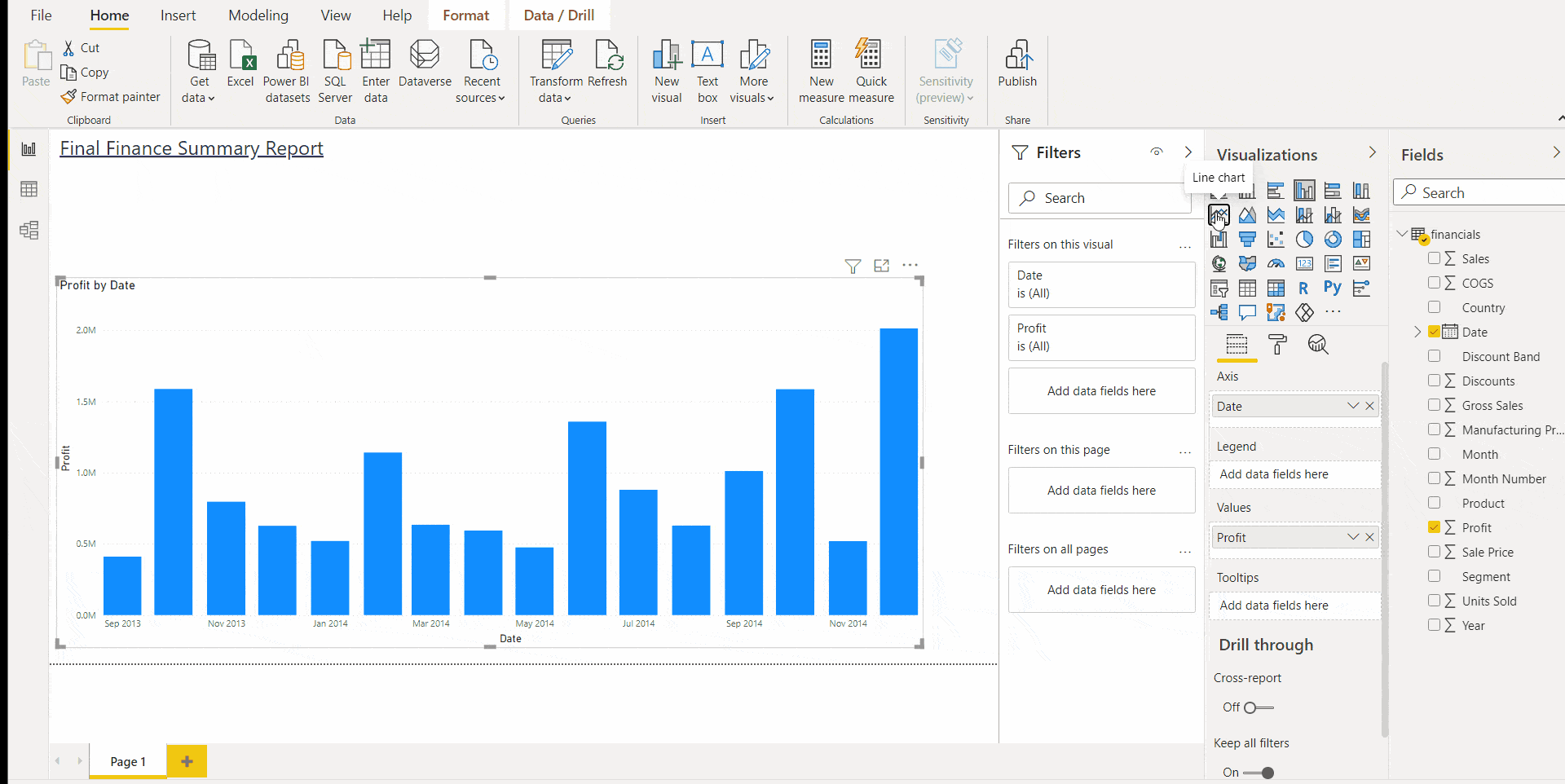Uncheck the Profit field checkbox
Screen dimensions: 1565x784
pos(1435,527)
